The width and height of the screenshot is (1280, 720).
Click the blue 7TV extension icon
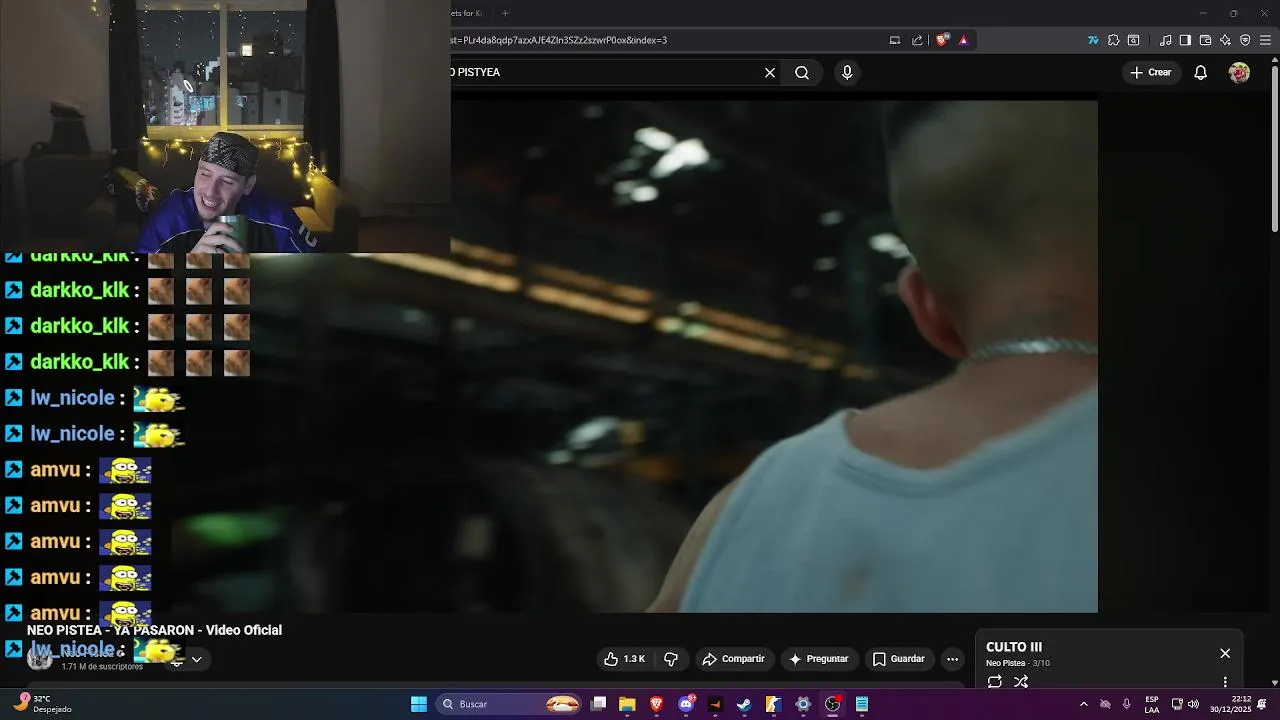coord(1093,40)
